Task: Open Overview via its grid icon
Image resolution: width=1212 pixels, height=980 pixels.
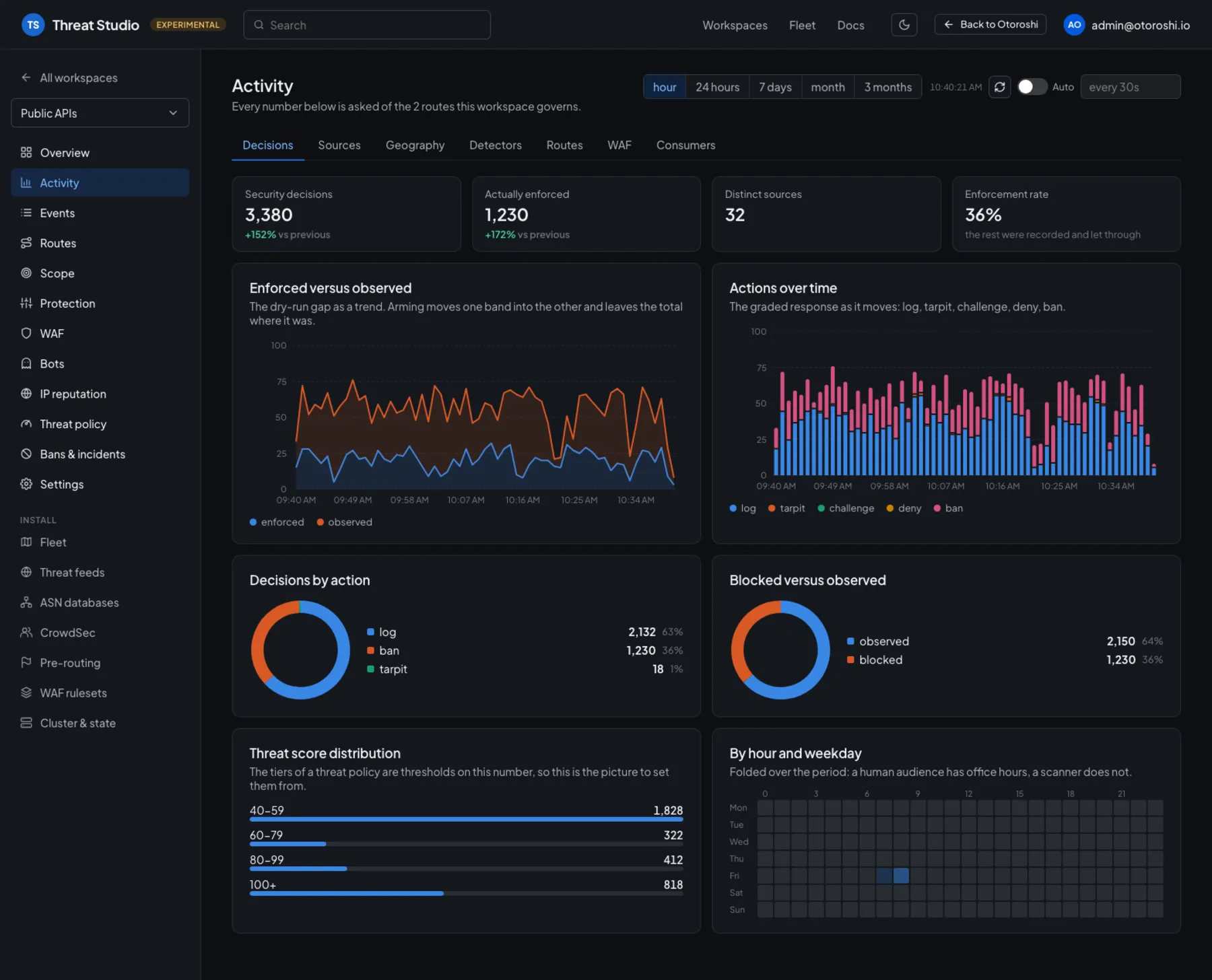Action: tap(26, 153)
